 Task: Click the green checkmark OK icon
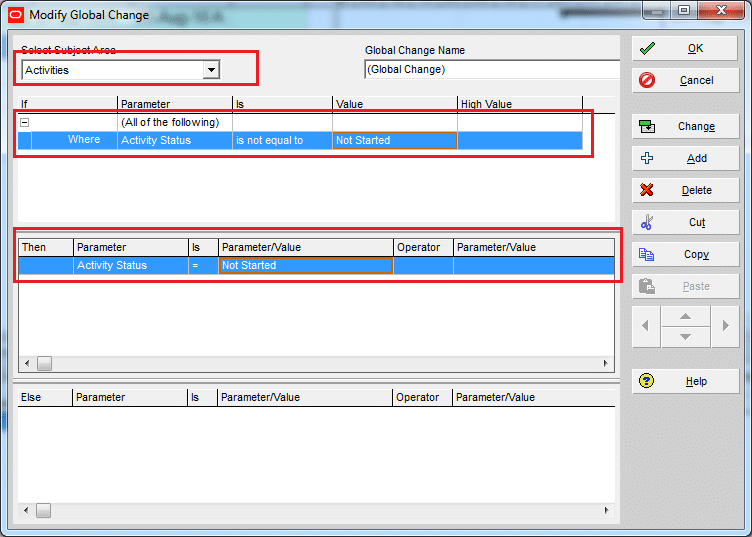click(x=647, y=48)
